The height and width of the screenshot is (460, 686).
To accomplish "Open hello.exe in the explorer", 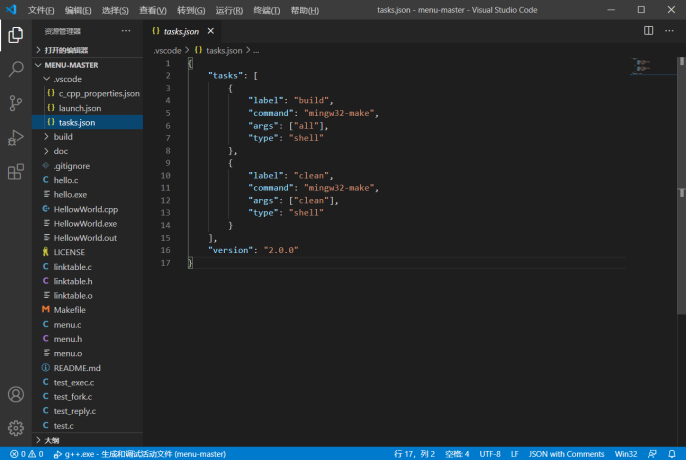I will tap(88, 195).
